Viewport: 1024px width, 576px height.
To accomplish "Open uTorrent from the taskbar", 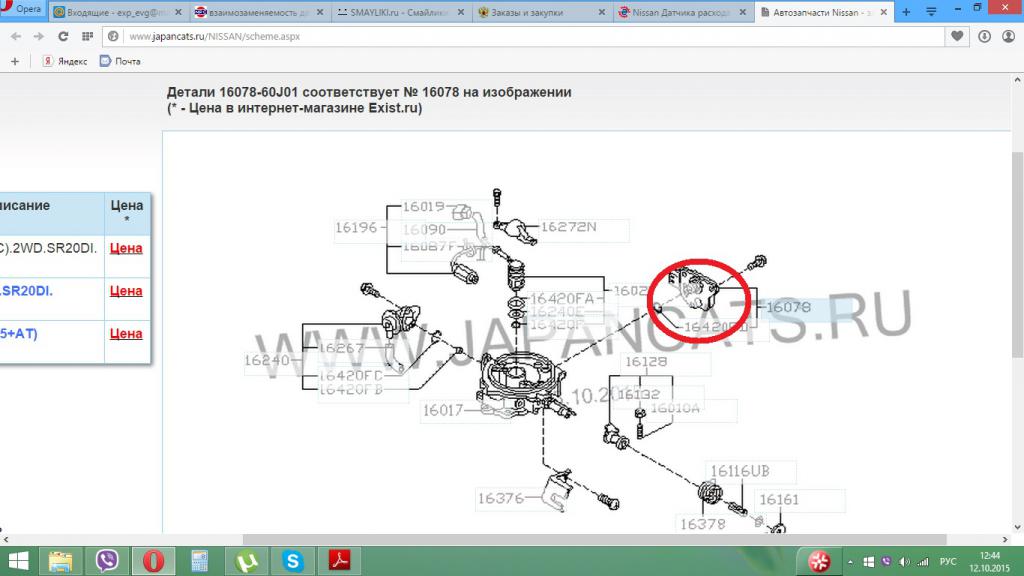I will (246, 561).
